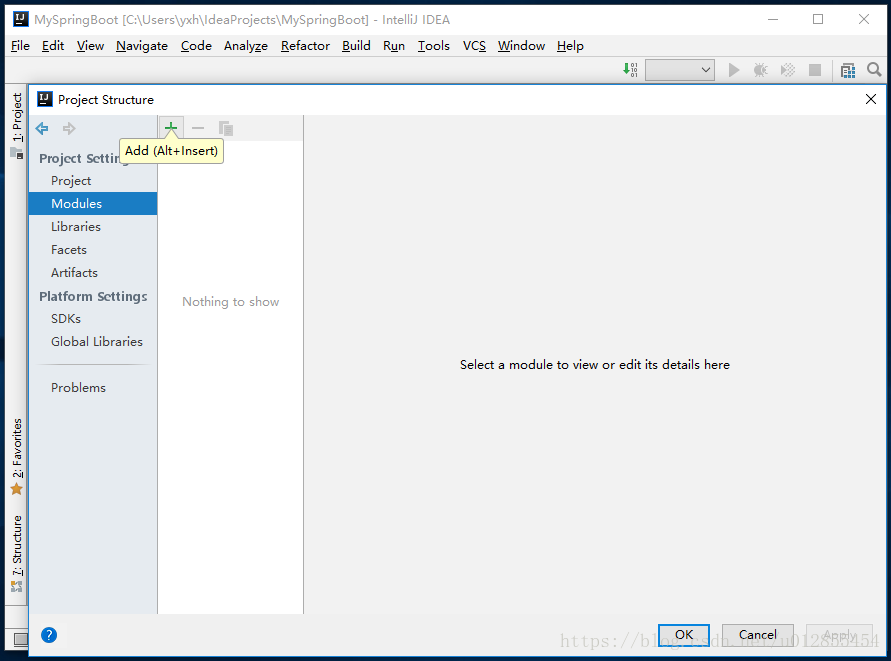Click the green Add module plus icon

(170, 128)
